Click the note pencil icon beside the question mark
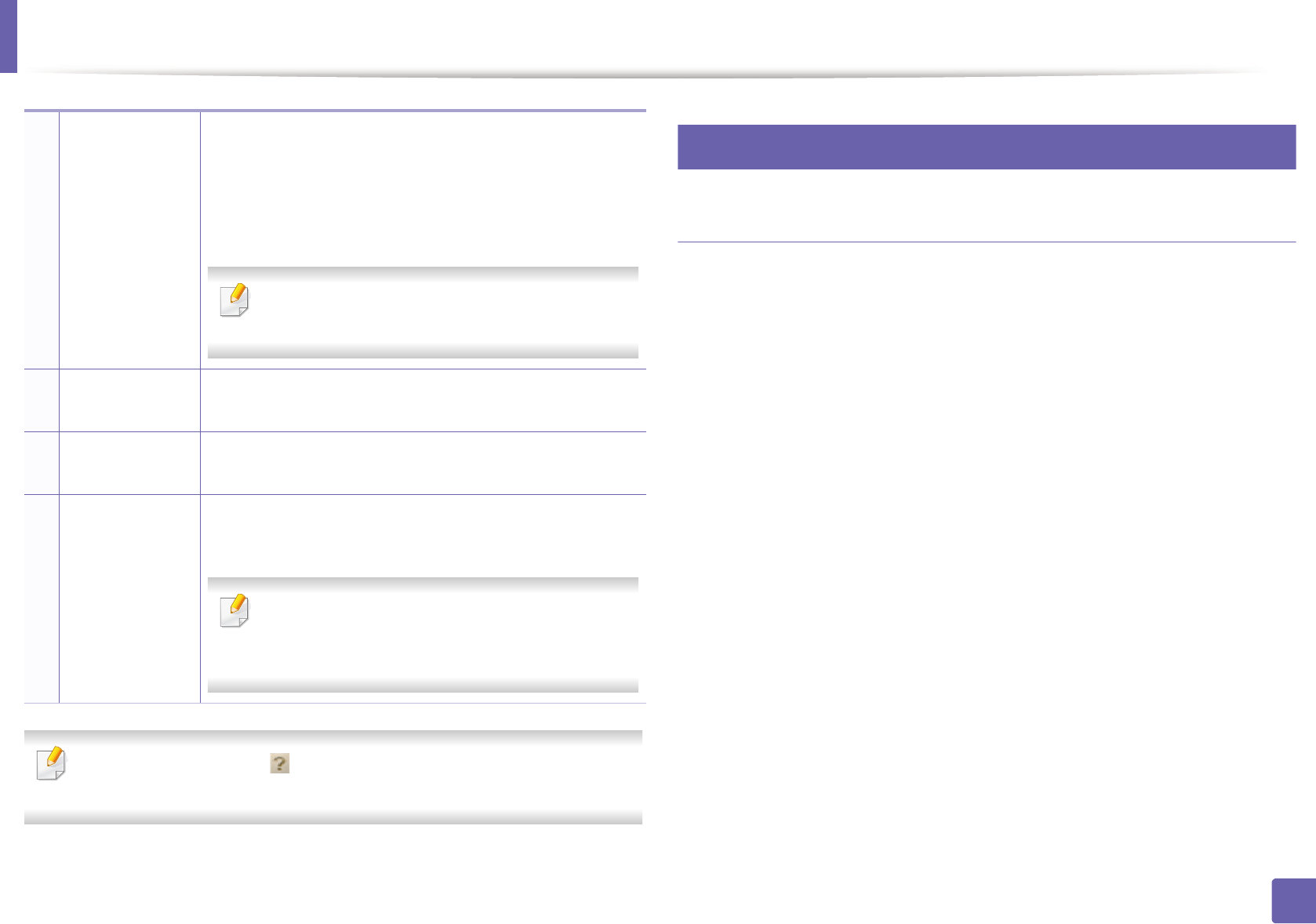Screen dimensions: 1316x924 click(x=52, y=763)
